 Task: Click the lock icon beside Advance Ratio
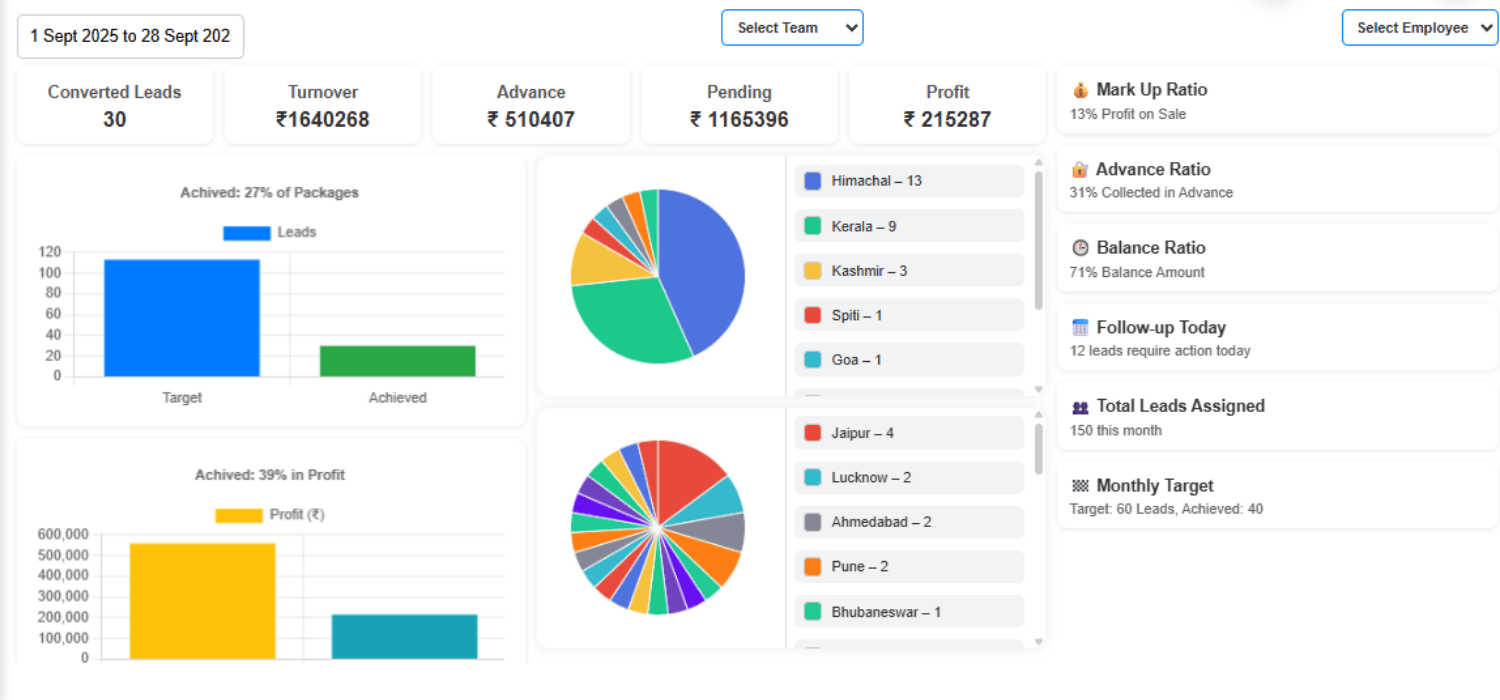[1080, 170]
